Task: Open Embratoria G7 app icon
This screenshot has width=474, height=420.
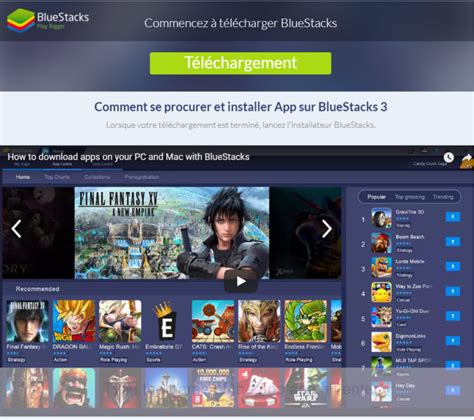Action: pyautogui.click(x=166, y=321)
